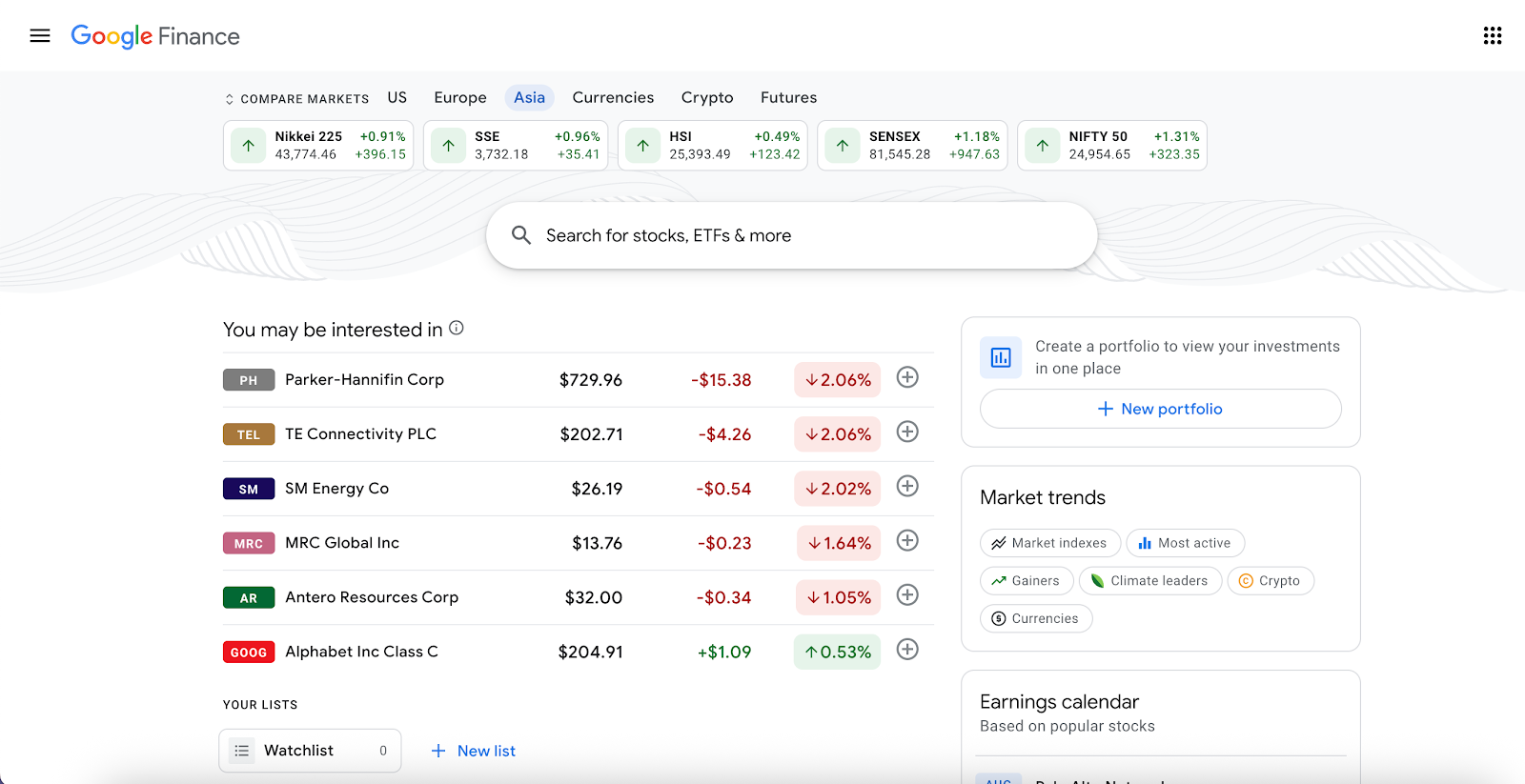Expand the Compare Markets selector

tap(296, 99)
